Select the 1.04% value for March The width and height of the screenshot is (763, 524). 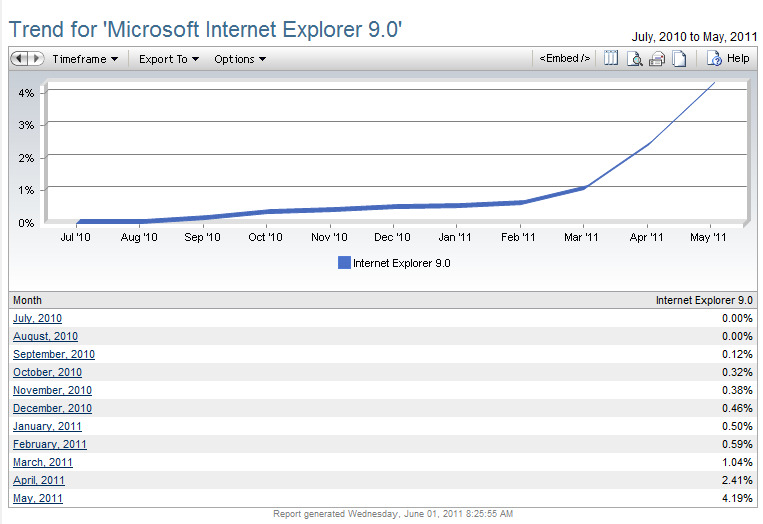point(737,462)
